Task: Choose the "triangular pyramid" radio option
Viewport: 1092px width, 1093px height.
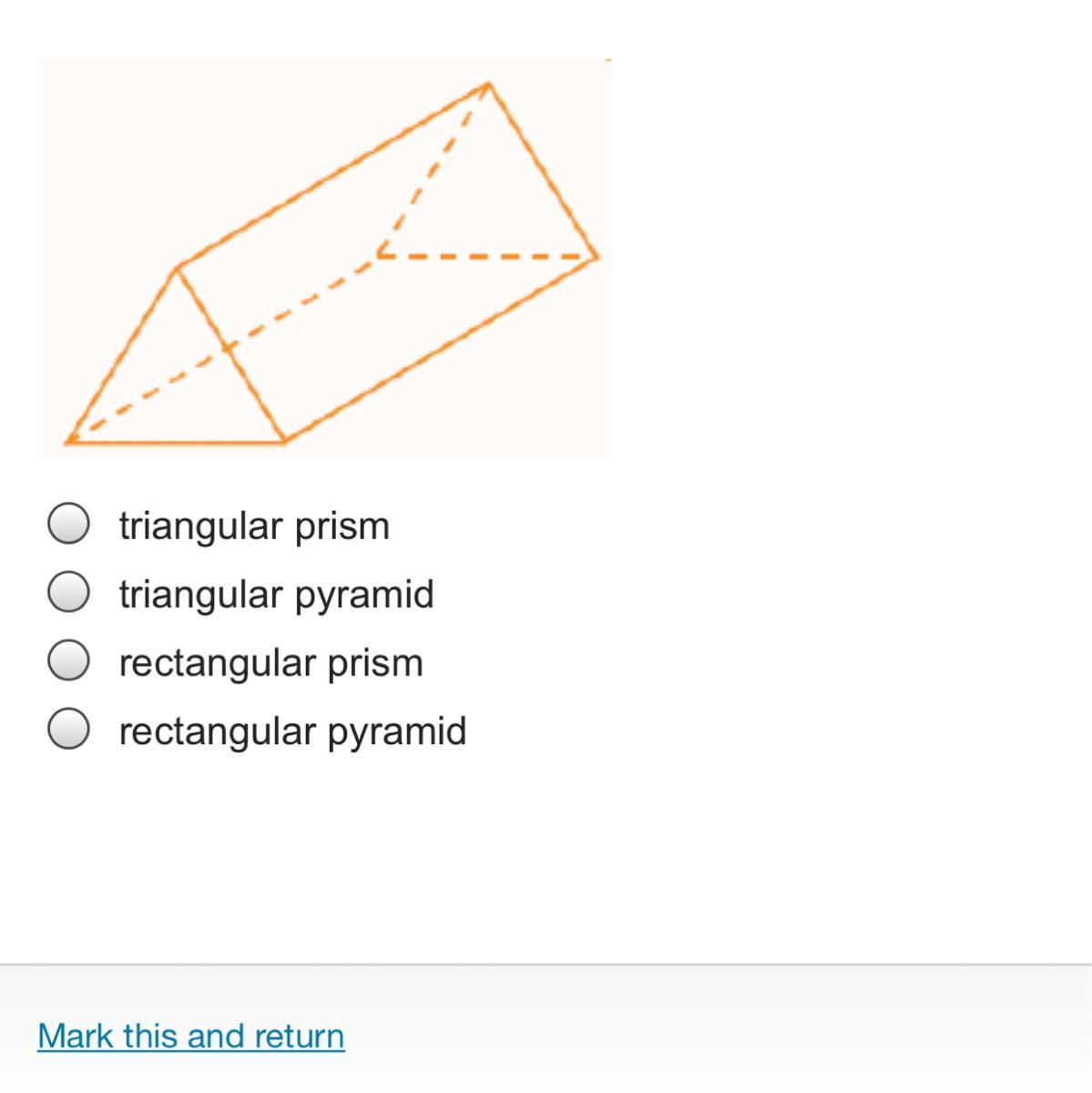Action: click(68, 592)
